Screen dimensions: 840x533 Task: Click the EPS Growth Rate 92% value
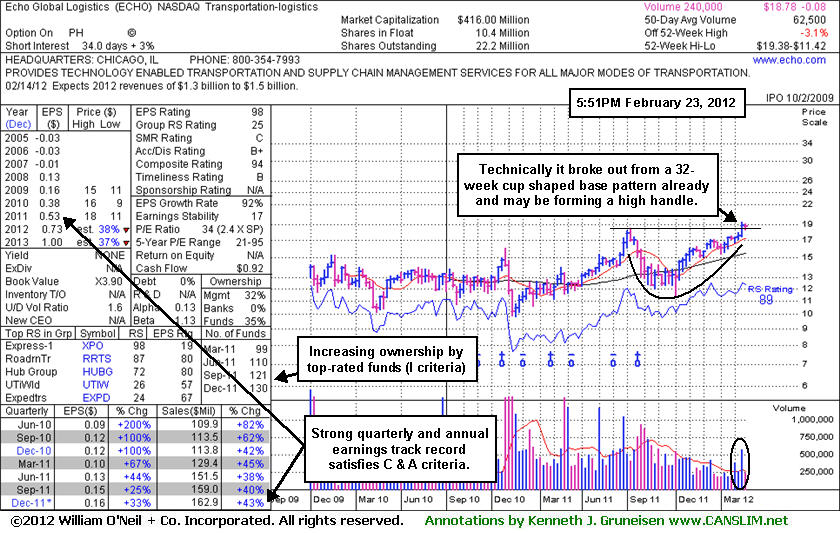(252, 204)
